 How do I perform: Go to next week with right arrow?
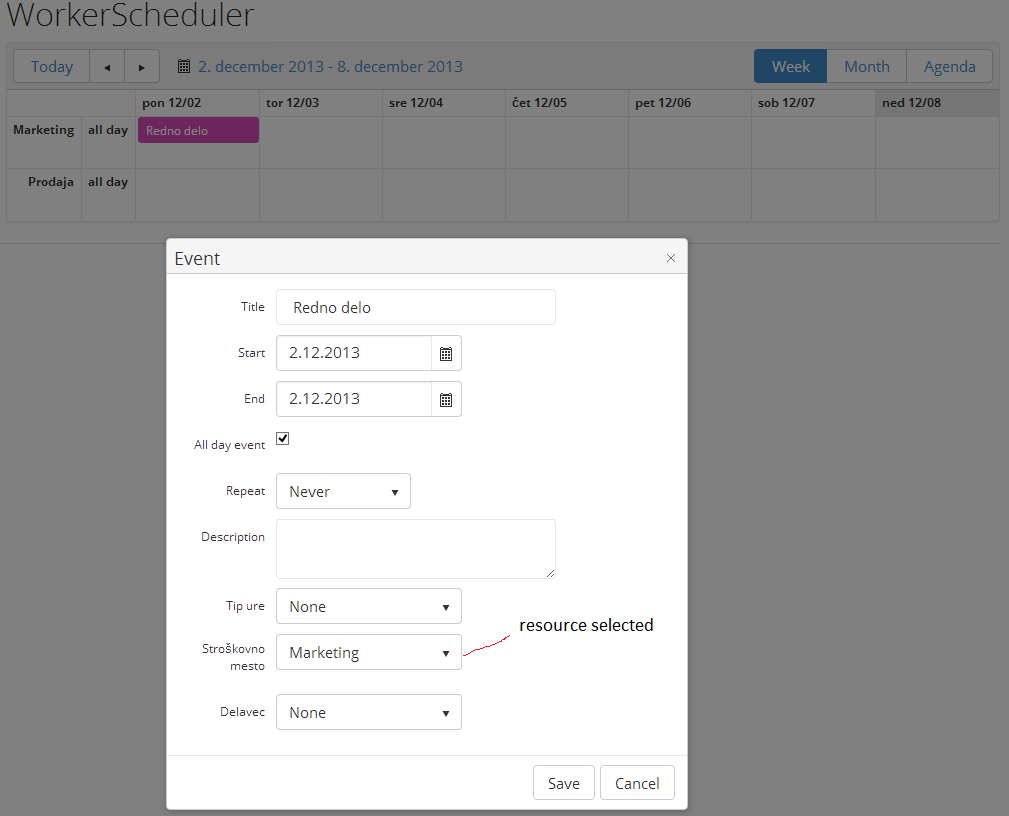[x=142, y=66]
